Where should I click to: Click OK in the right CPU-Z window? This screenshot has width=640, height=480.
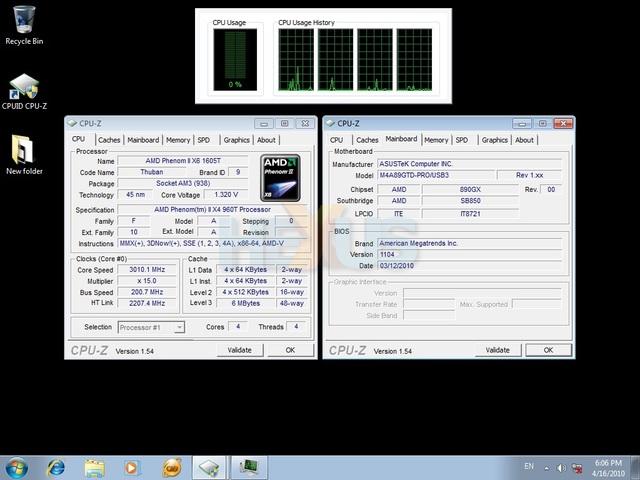click(x=548, y=350)
